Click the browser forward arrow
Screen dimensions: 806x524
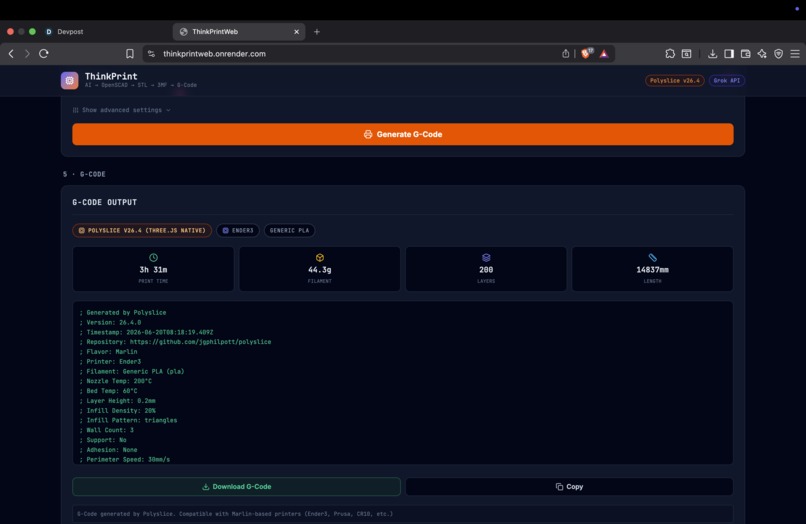(27, 53)
